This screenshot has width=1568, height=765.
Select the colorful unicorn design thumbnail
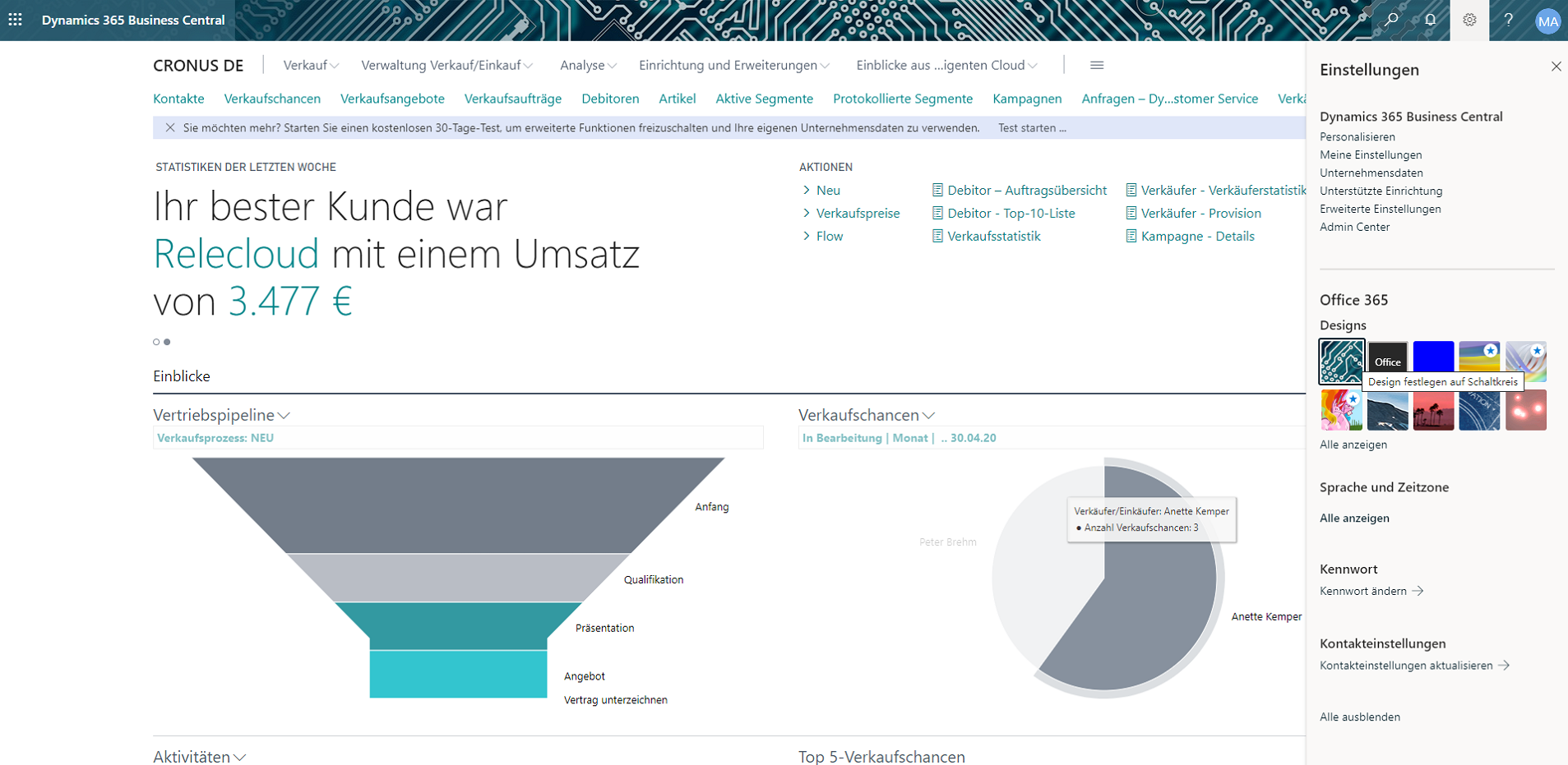click(x=1342, y=410)
